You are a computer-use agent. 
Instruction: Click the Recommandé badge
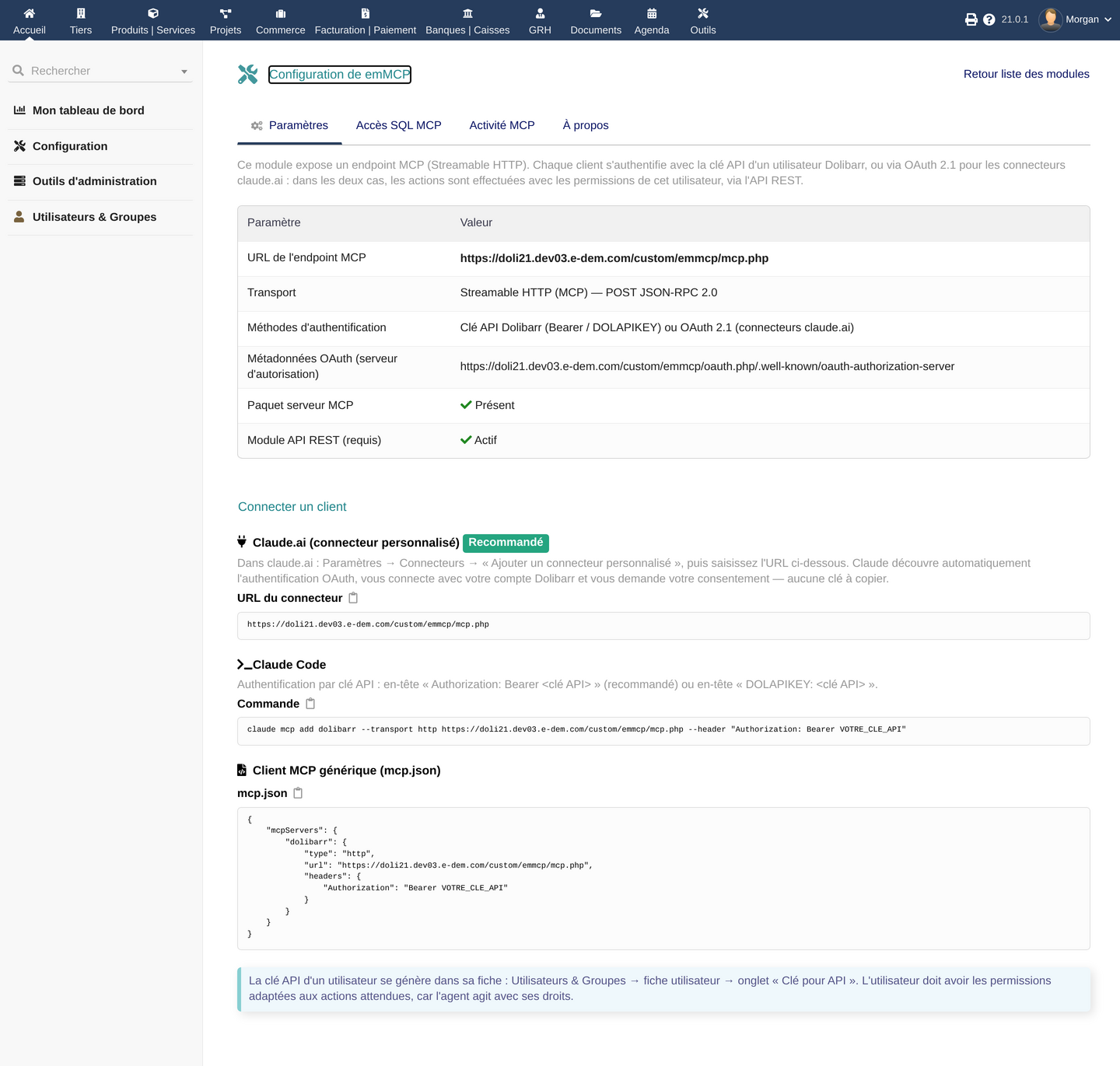pyautogui.click(x=506, y=543)
